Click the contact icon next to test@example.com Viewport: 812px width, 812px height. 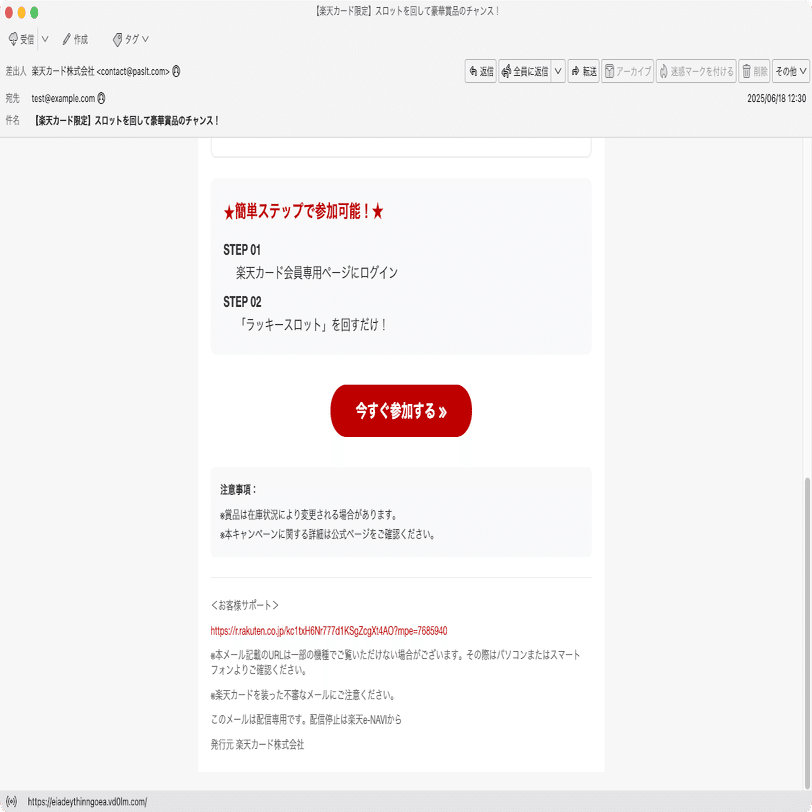pos(102,98)
